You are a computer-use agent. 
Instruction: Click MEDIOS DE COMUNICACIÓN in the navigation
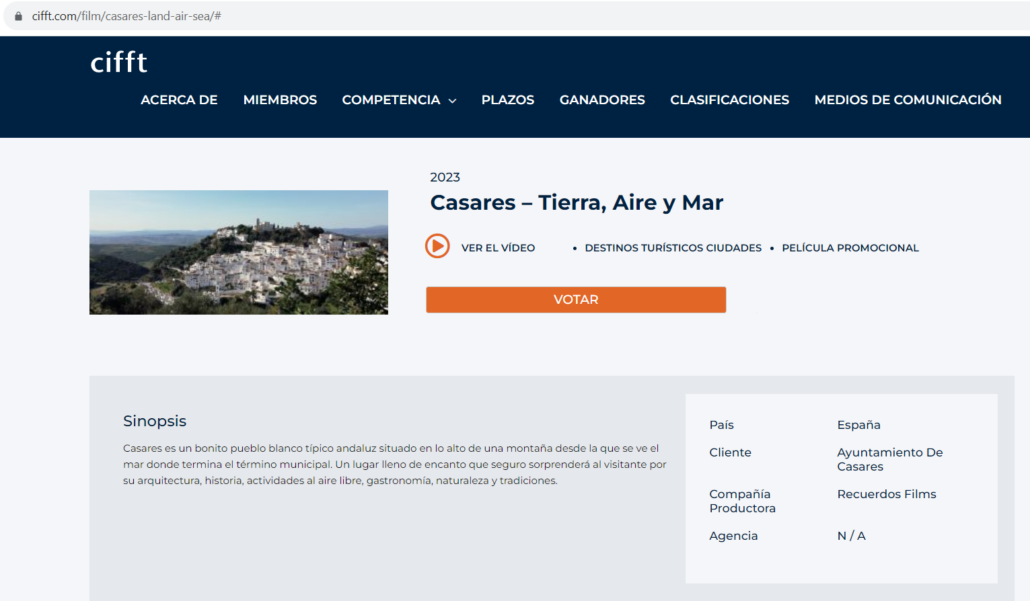(907, 100)
